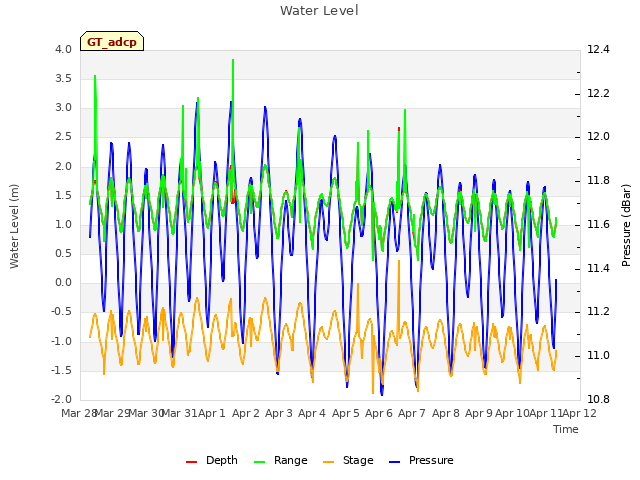Viewport: 640px width, 480px height.
Task: Select the Stage legend entry
Action: [x=348, y=460]
